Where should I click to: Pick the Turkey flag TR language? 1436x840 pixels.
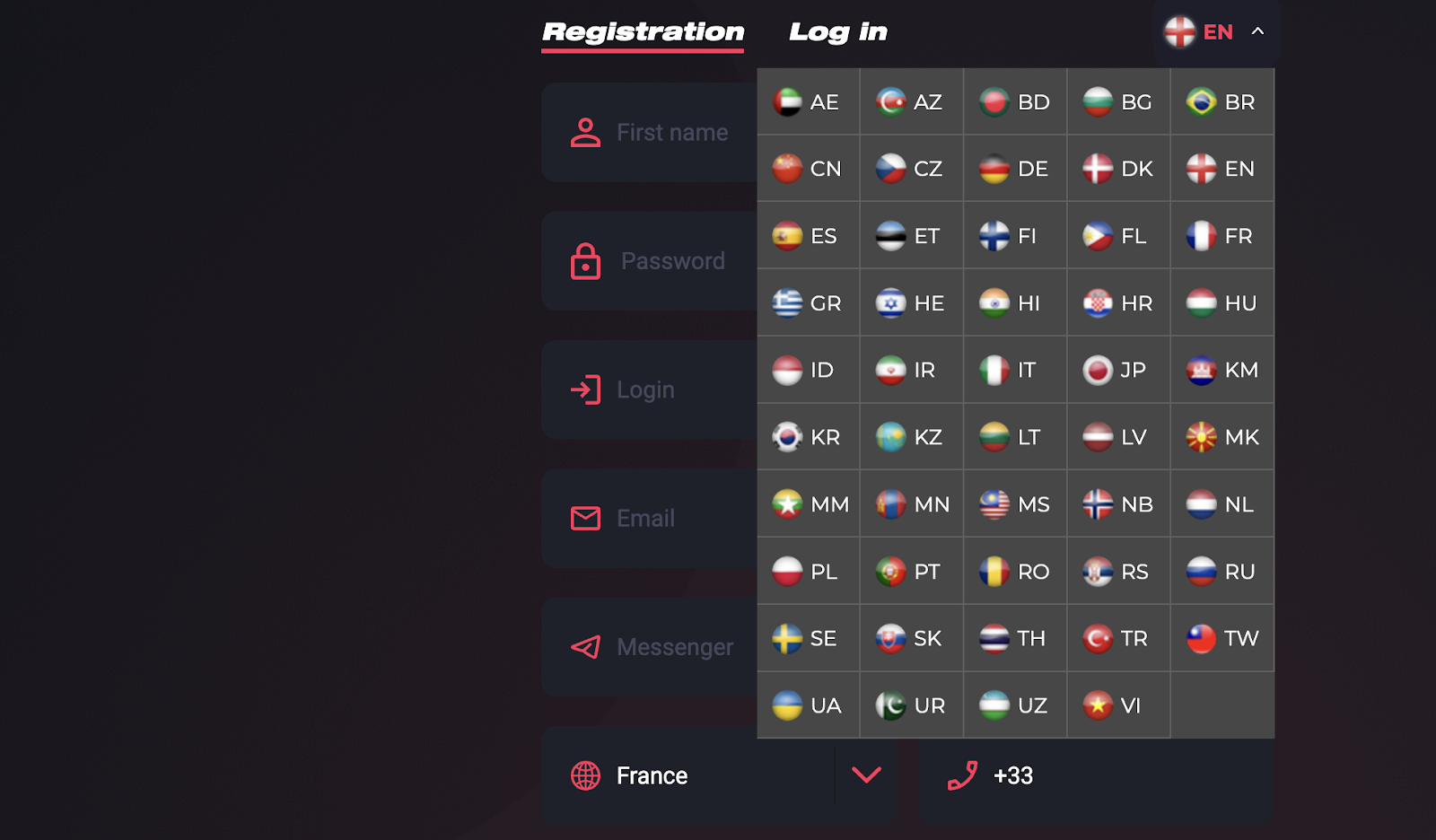click(x=1118, y=638)
